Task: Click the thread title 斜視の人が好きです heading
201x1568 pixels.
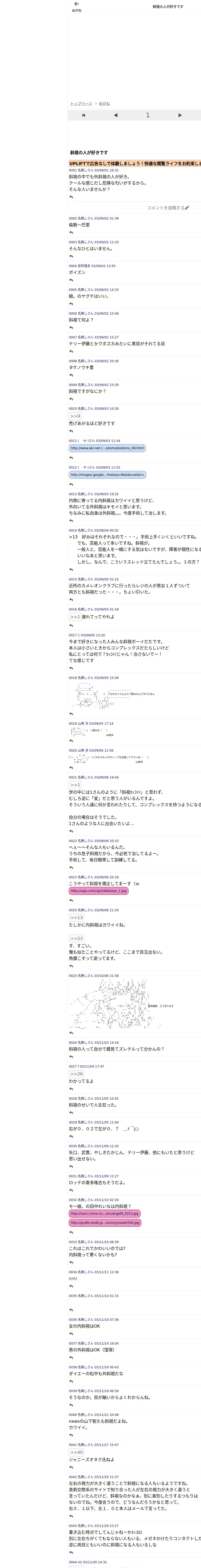Action: coord(89,153)
